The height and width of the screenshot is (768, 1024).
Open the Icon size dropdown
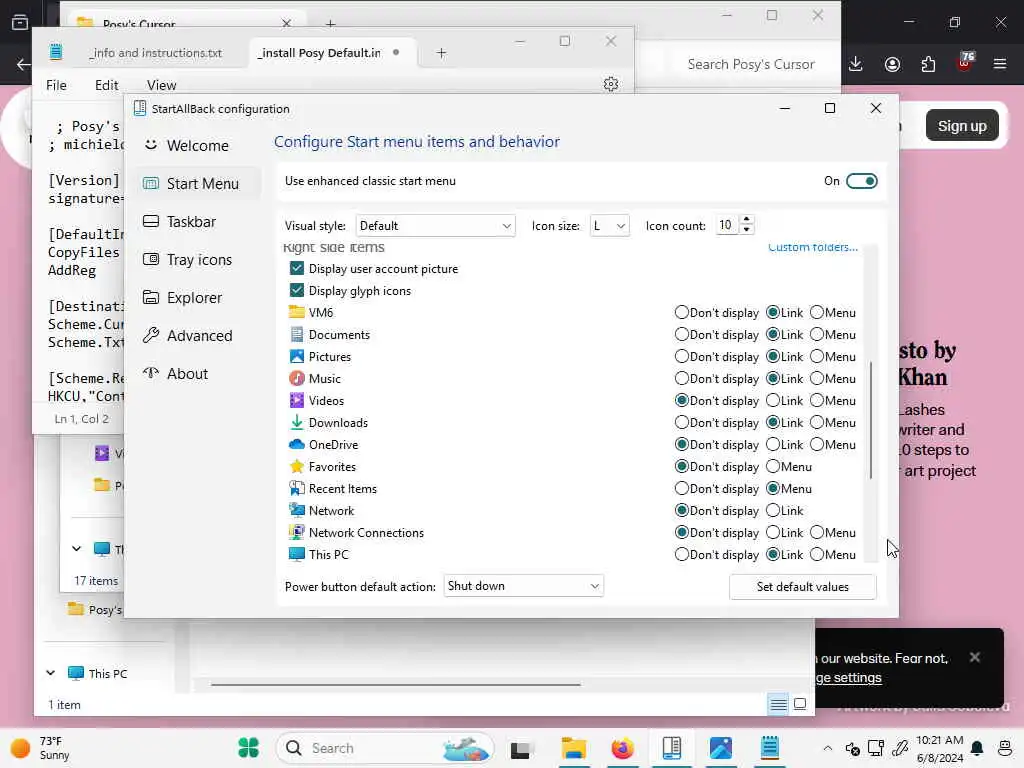point(609,226)
